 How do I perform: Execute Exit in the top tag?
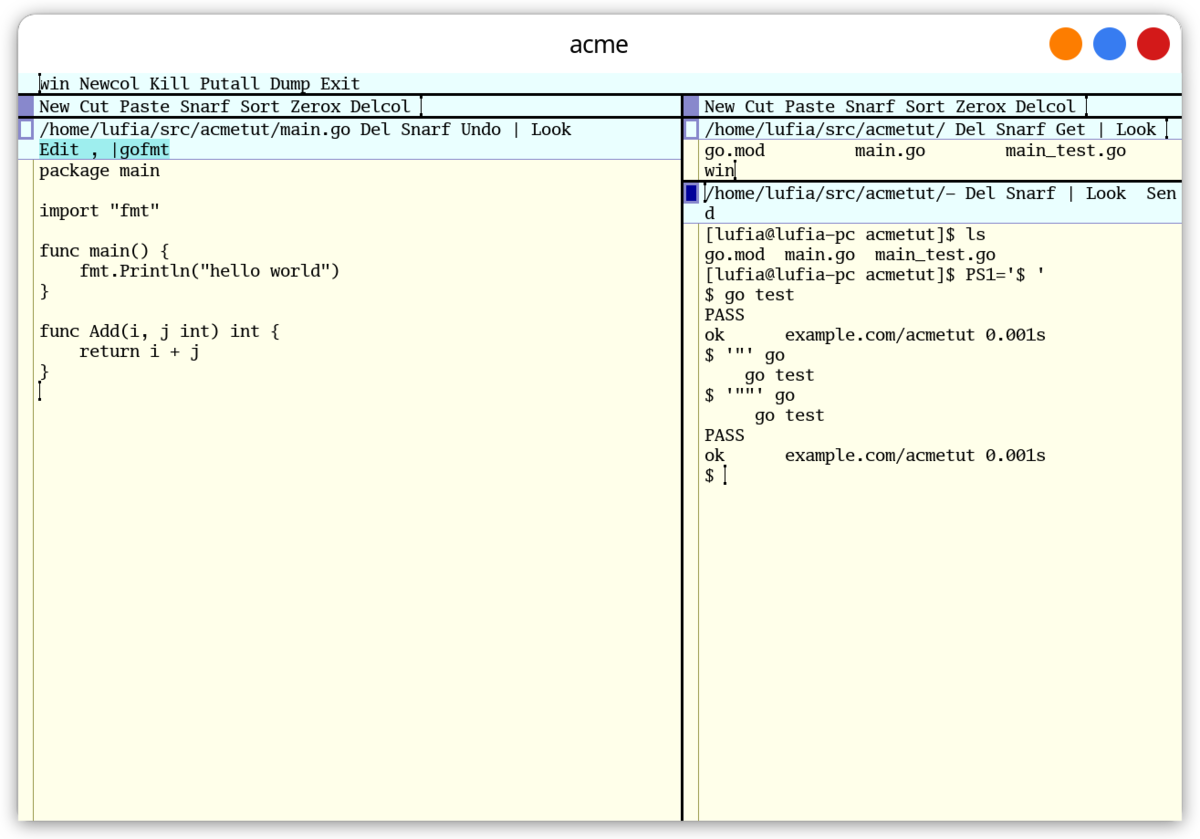pyautogui.click(x=340, y=84)
